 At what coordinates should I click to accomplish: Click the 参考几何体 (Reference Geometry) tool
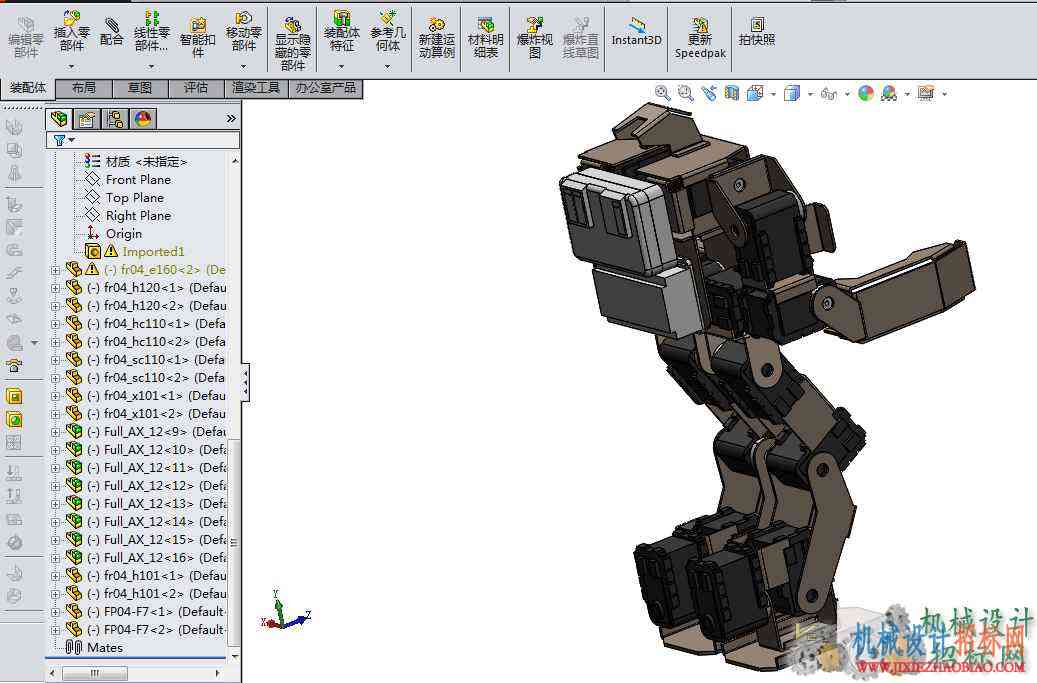coord(388,32)
